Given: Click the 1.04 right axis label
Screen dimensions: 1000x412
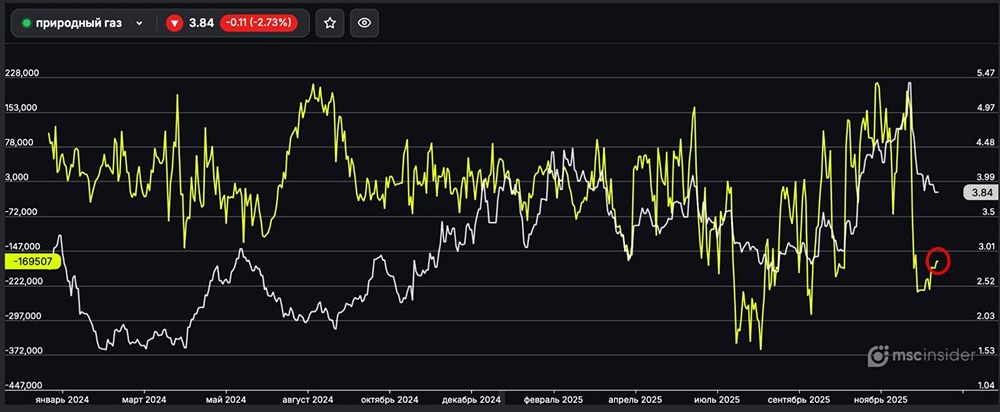Looking at the screenshot, I should point(985,386).
